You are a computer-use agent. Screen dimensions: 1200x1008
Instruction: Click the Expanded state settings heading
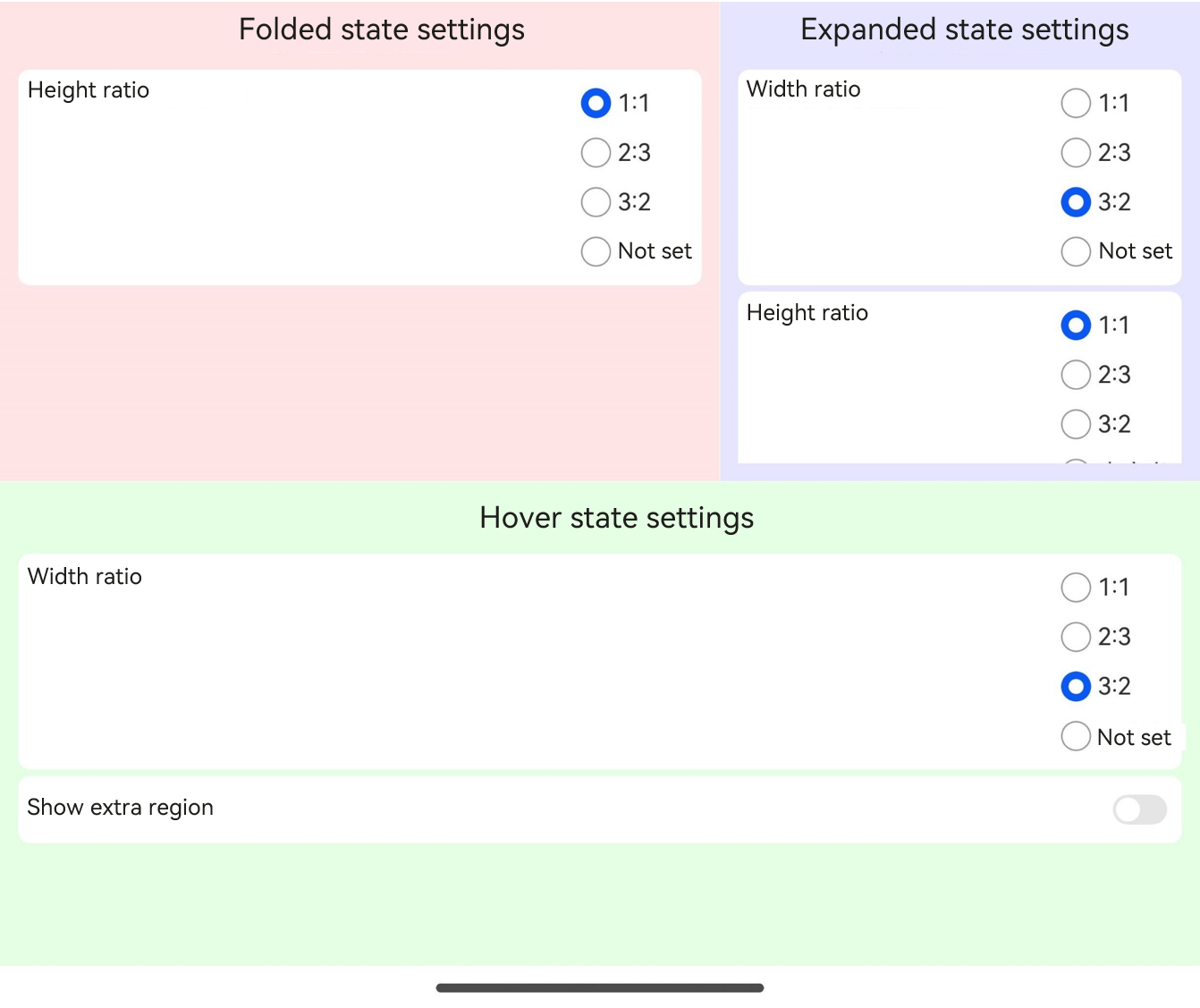[965, 30]
